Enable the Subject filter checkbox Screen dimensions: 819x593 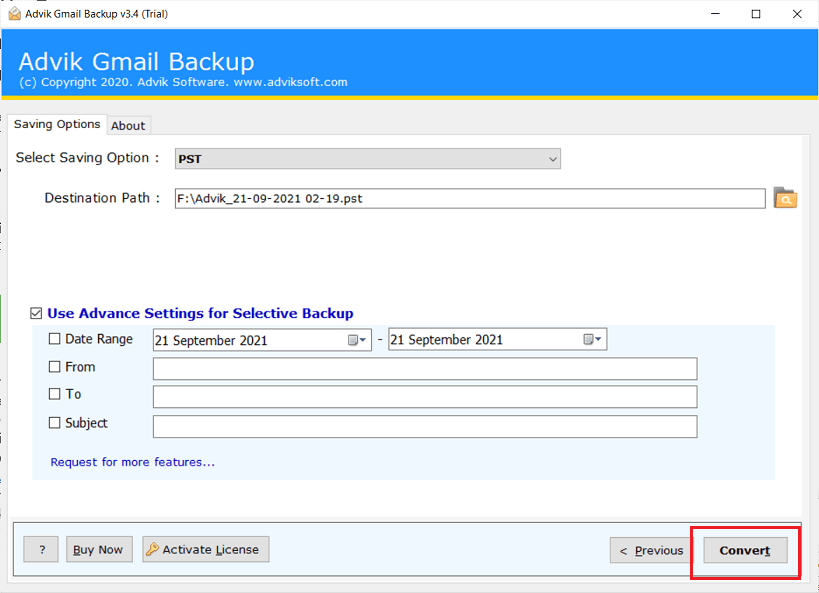point(54,423)
